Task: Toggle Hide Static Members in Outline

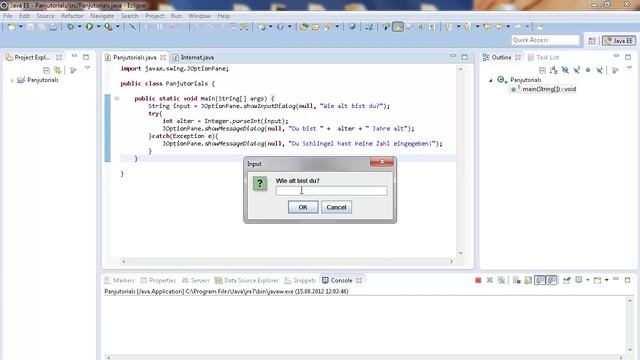Action: pyautogui.click(x=576, y=71)
